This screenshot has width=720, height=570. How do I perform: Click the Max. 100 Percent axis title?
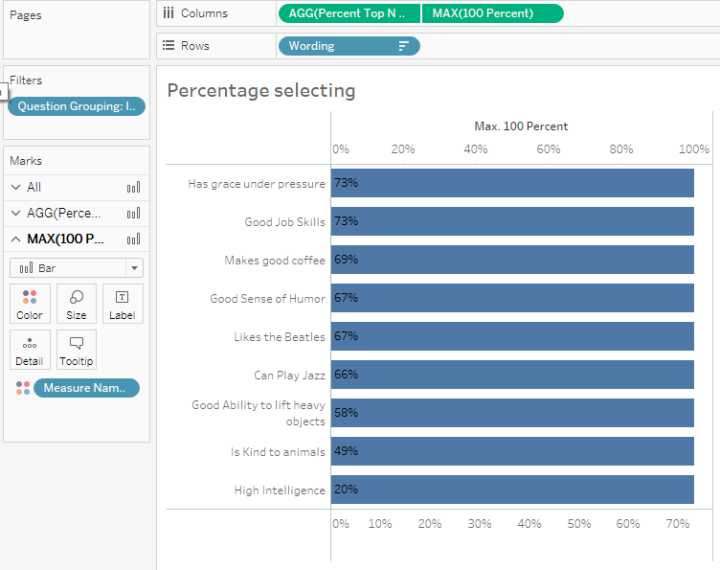coord(521,126)
